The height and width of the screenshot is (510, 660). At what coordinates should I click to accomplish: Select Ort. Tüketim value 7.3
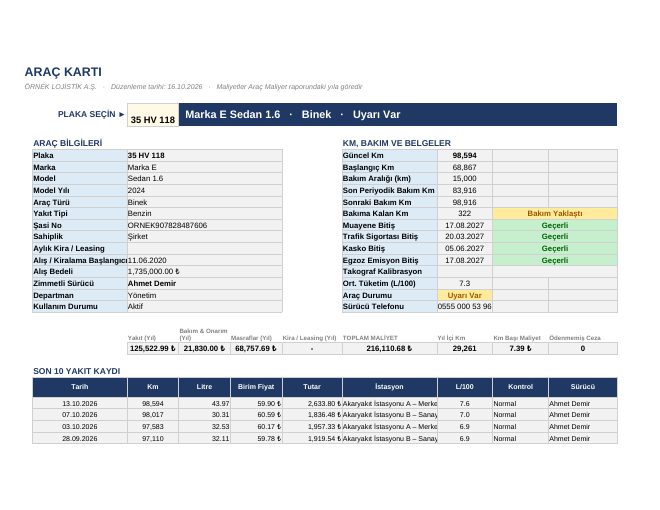(x=465, y=283)
